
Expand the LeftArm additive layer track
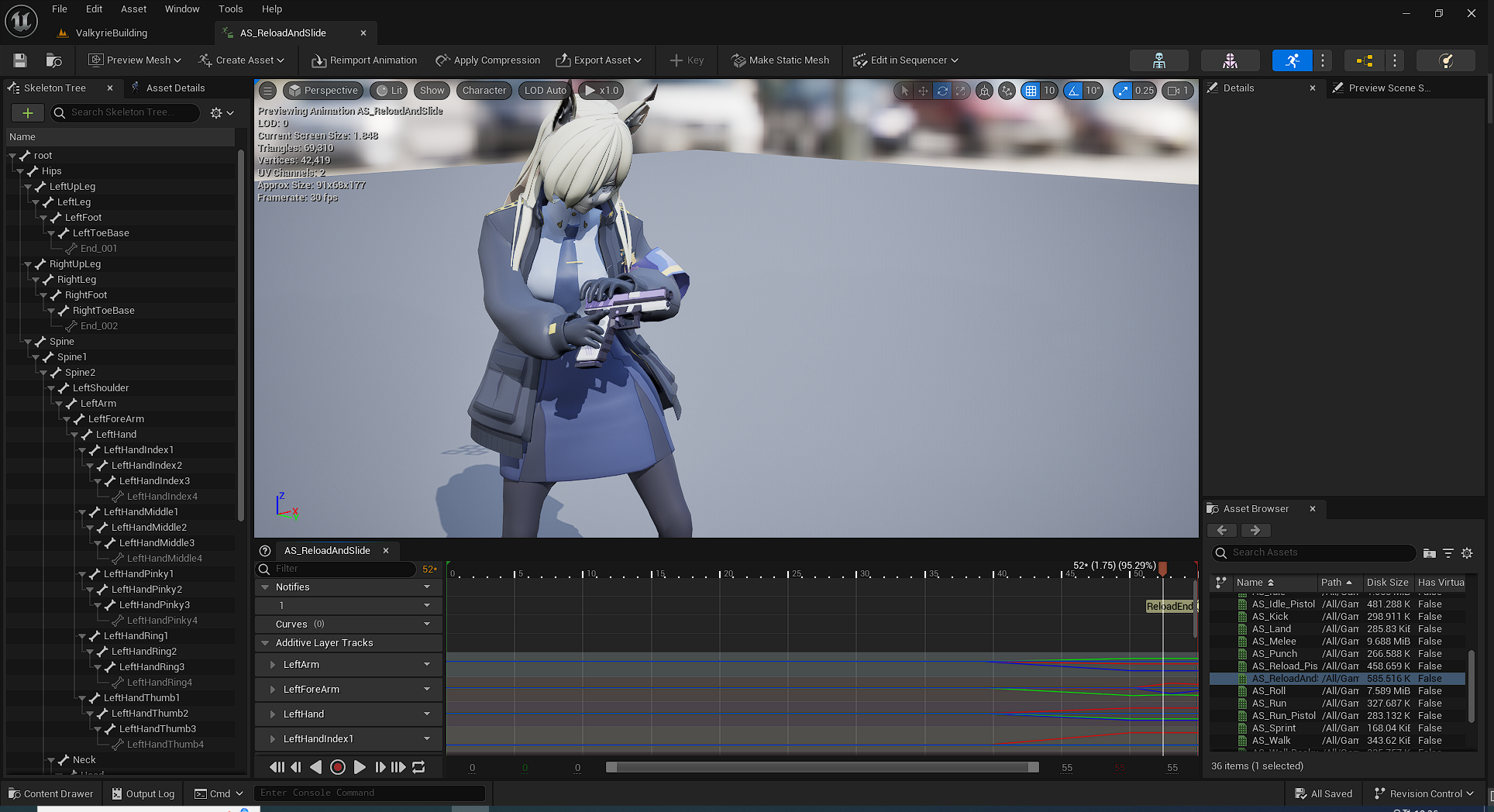(272, 665)
